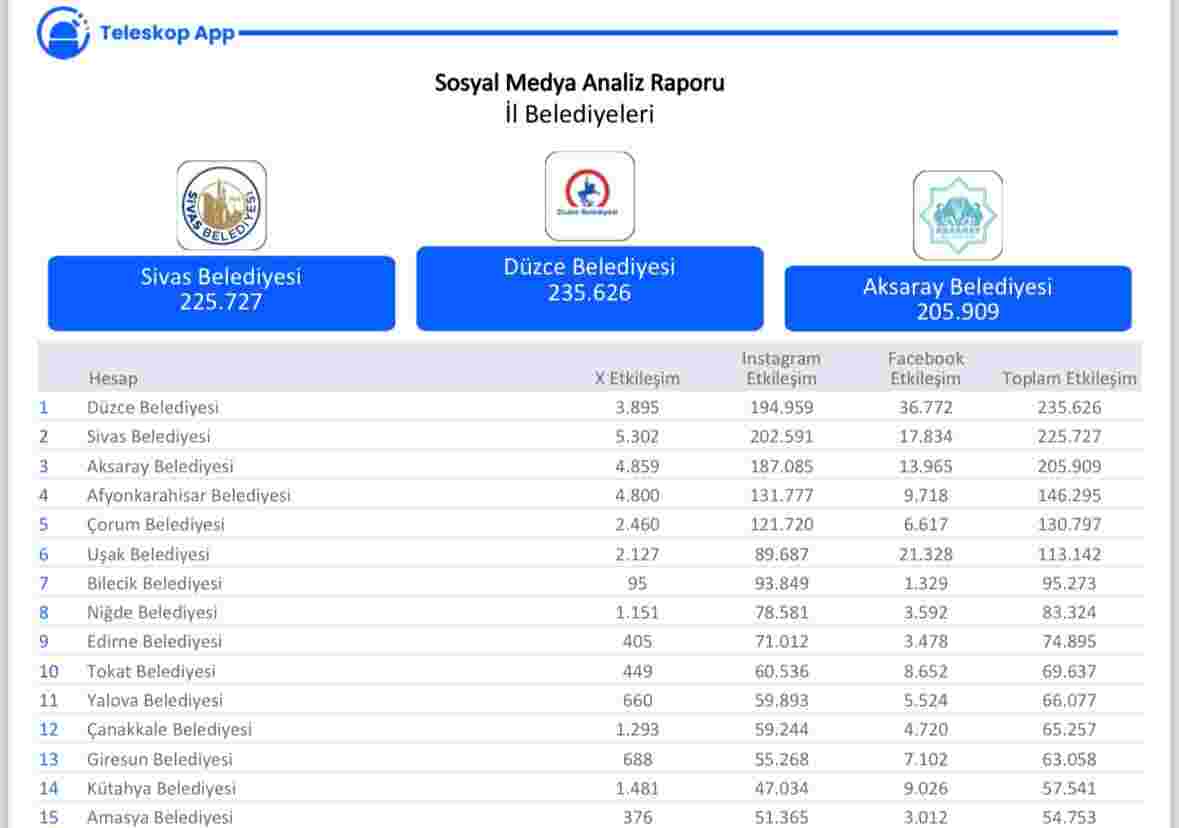Click Çanakkale's total value 65.257

(x=1069, y=729)
